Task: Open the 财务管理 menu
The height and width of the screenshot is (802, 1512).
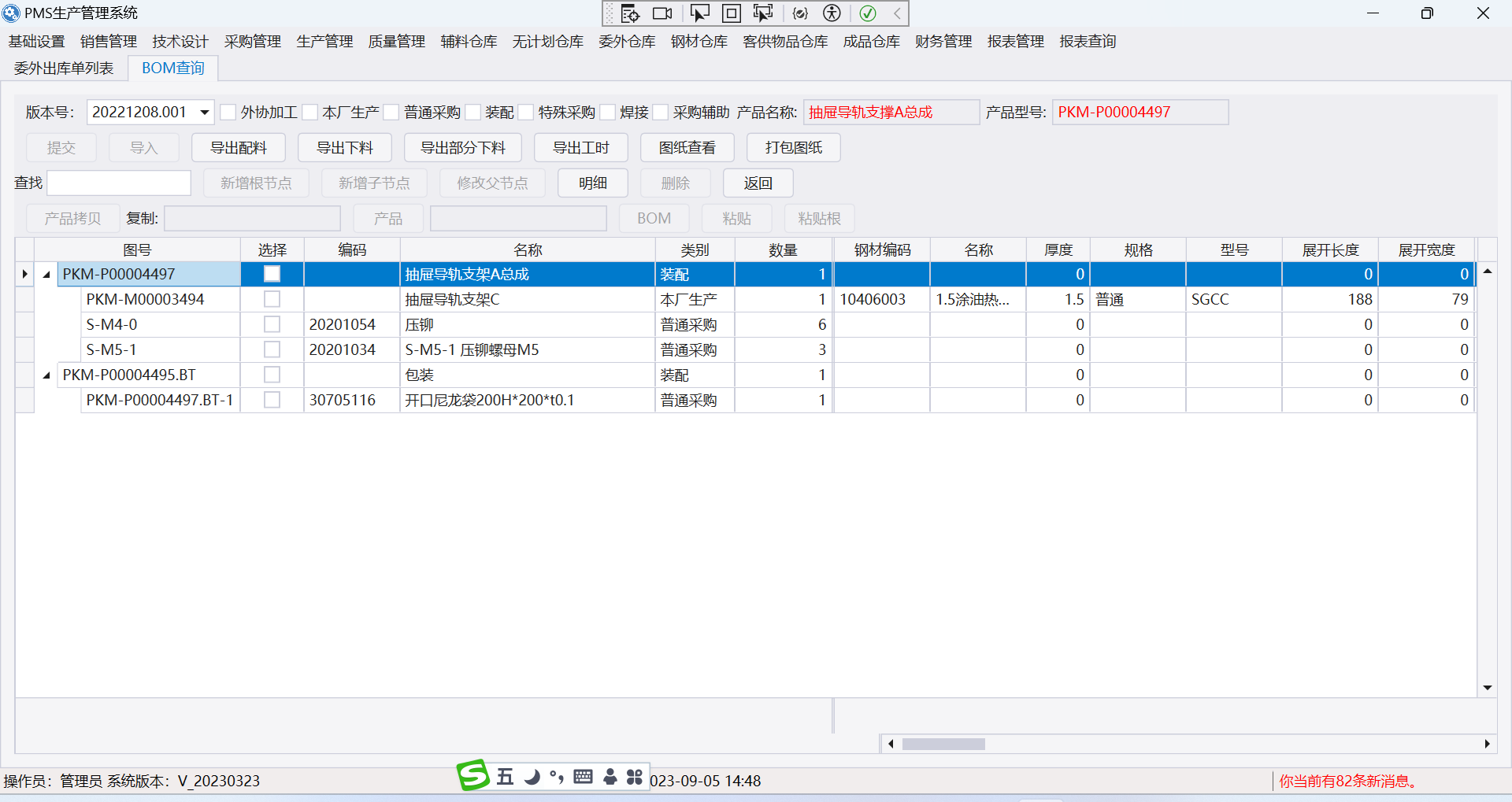Action: tap(943, 42)
